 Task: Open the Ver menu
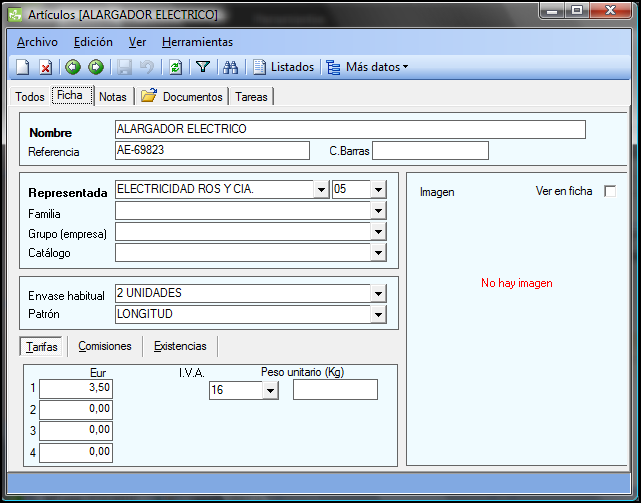(137, 42)
